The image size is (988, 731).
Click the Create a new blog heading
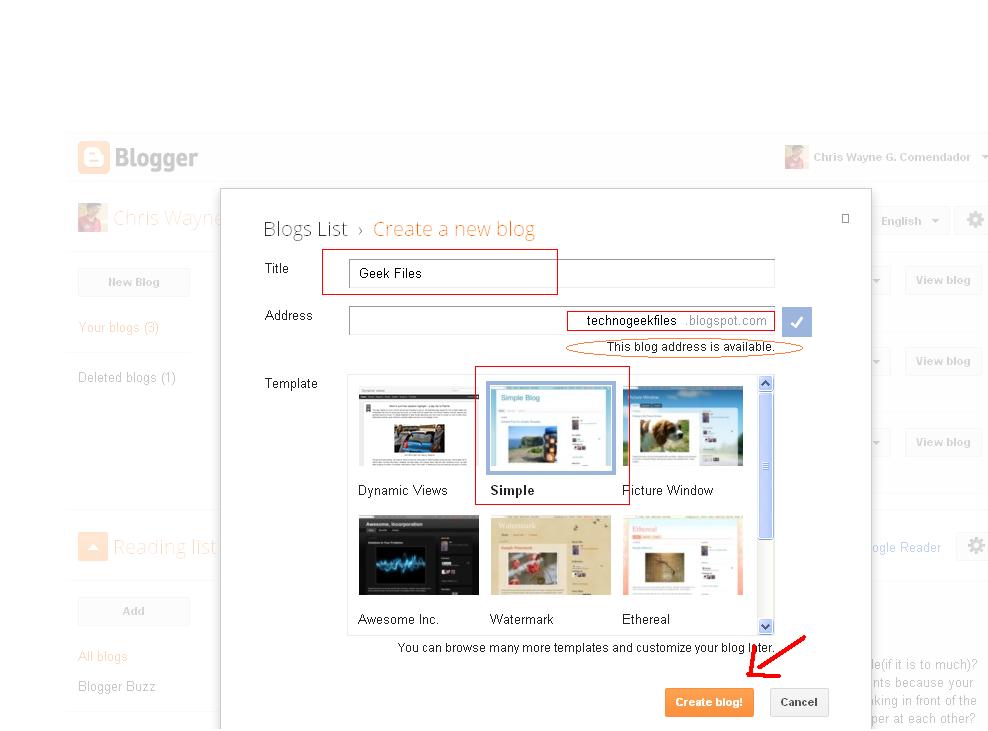[x=454, y=229]
